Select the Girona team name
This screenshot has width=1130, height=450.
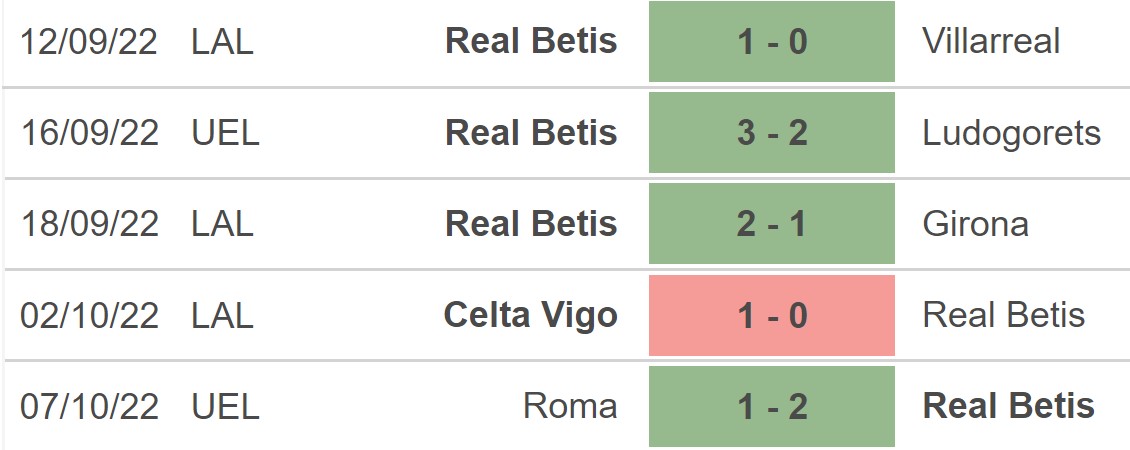(975, 224)
